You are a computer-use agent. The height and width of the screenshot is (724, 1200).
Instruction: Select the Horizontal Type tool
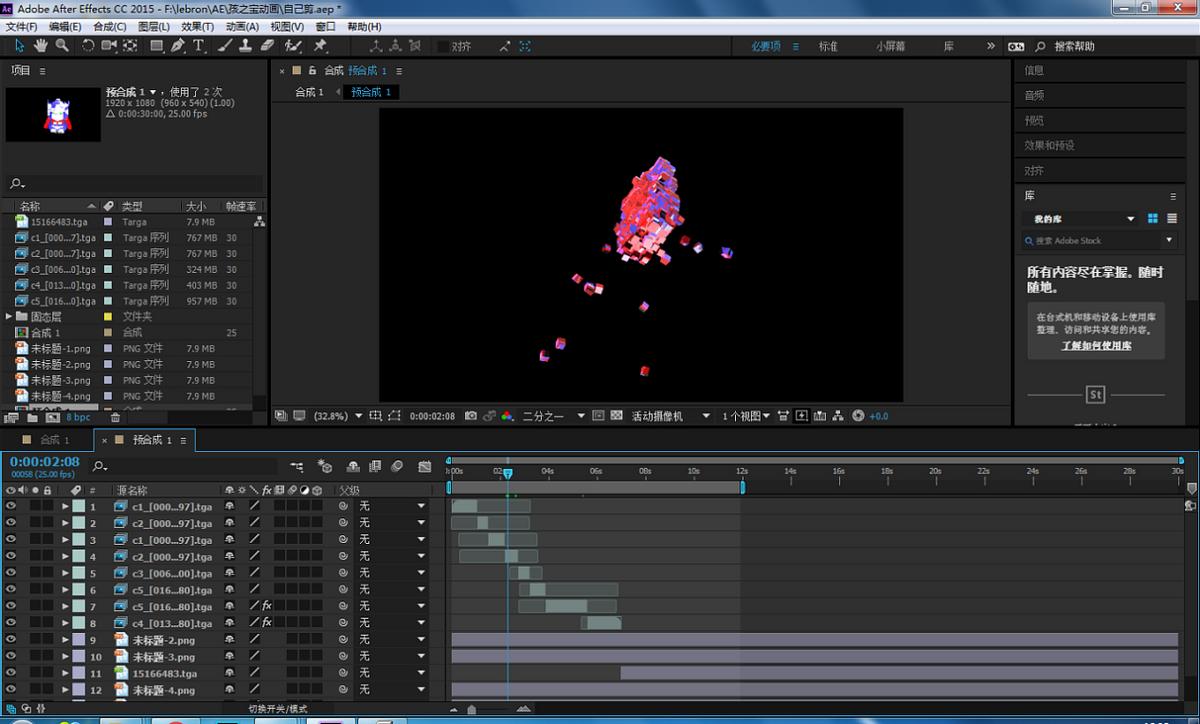[199, 46]
